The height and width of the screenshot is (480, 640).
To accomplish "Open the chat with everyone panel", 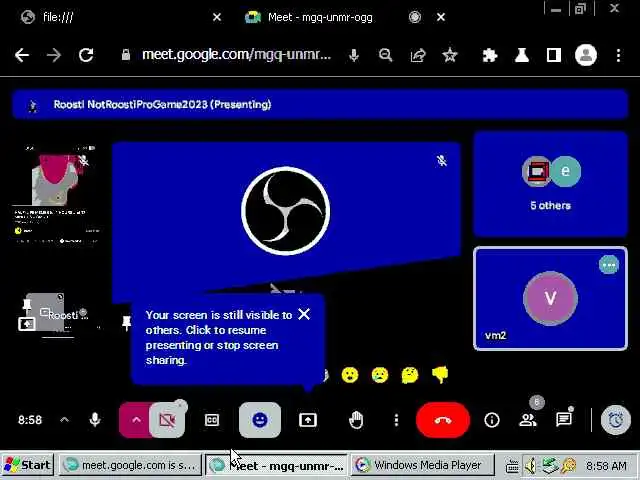I will (564, 420).
